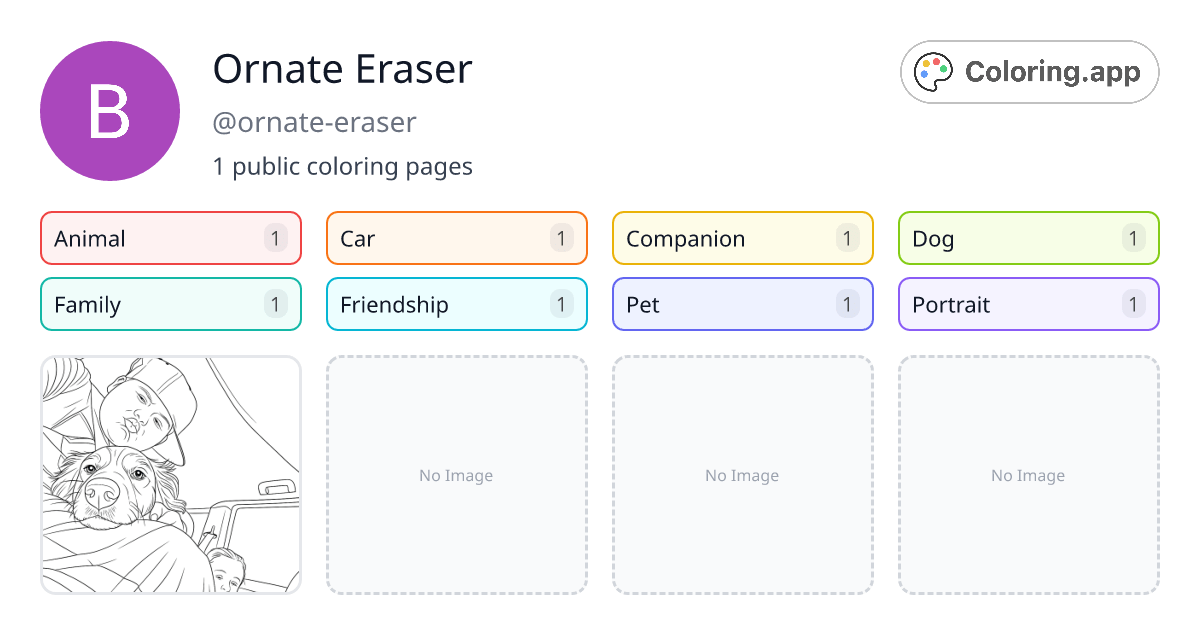Click the 1 public coloring pages text
The width and height of the screenshot is (1200, 630).
click(x=342, y=166)
